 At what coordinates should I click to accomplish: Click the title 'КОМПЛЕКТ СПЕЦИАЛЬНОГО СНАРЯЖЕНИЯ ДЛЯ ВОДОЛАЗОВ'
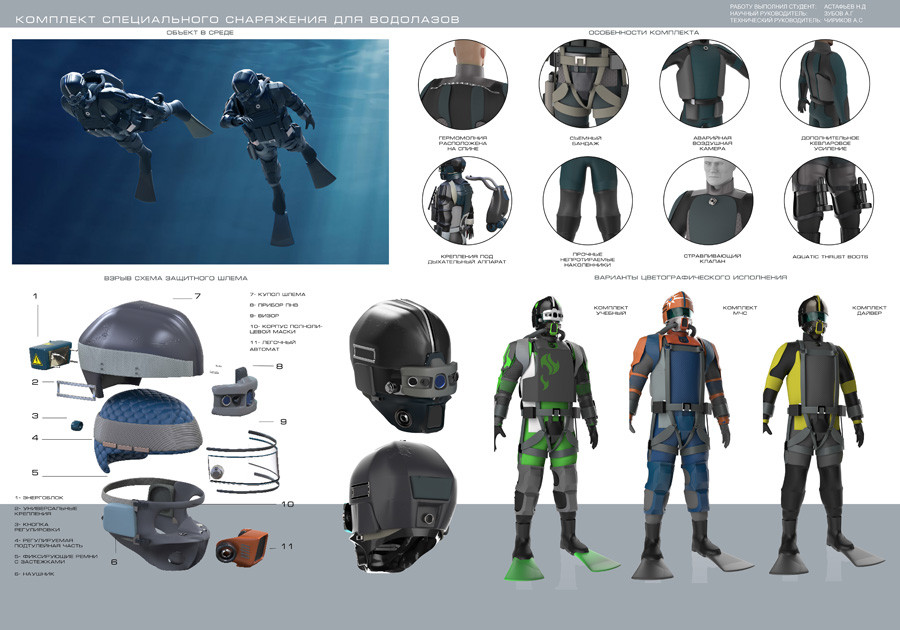[237, 20]
